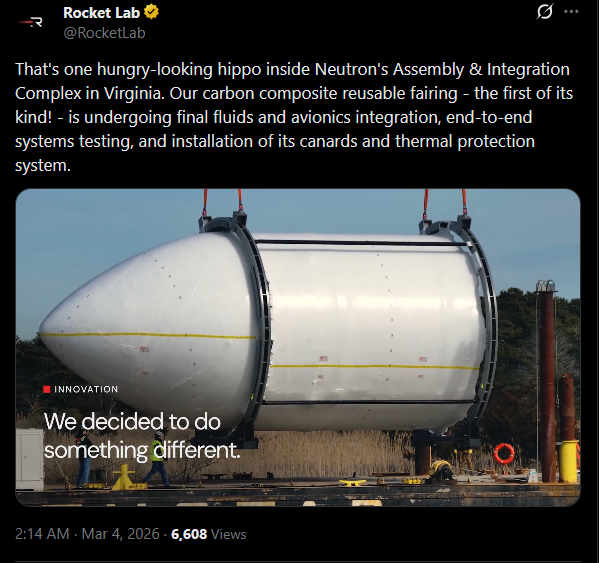Open the @RocketLab handle link
599x563 pixels.
pos(104,33)
